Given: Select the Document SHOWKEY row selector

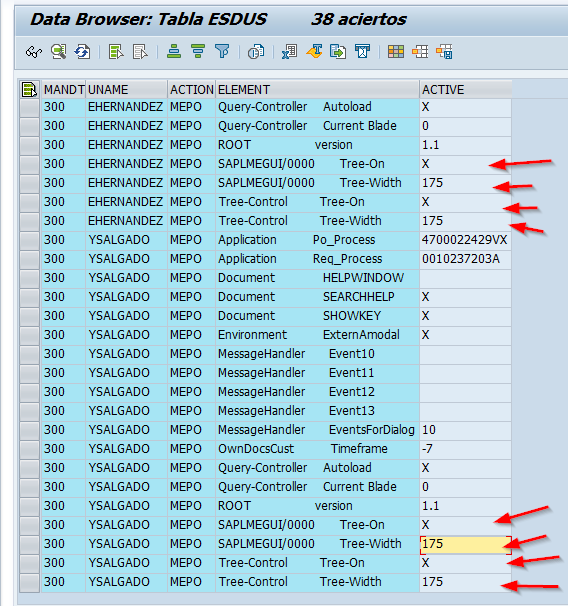Looking at the screenshot, I should [29, 316].
